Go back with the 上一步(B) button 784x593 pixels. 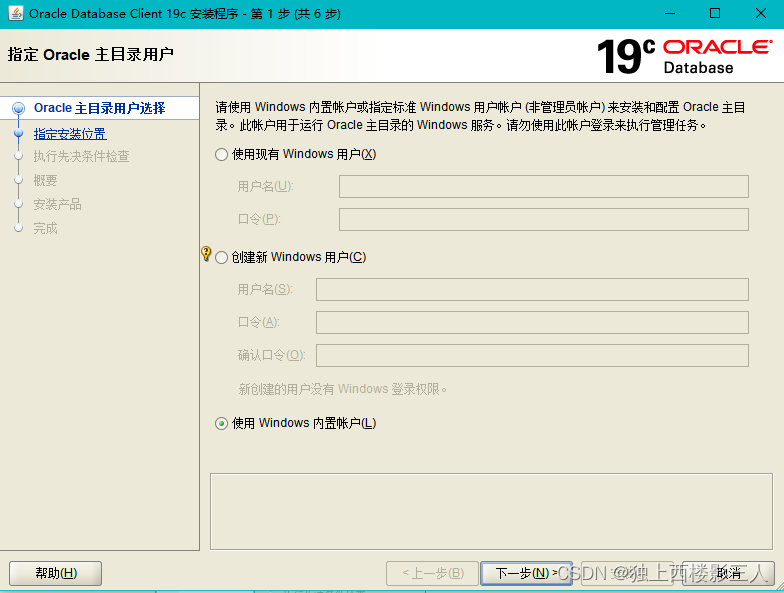432,573
